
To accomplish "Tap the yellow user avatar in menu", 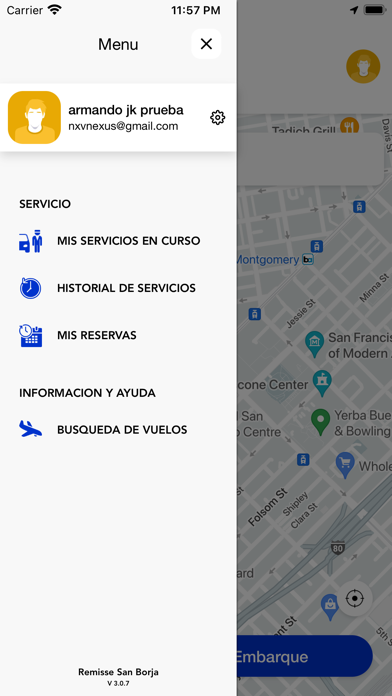I will tap(34, 118).
